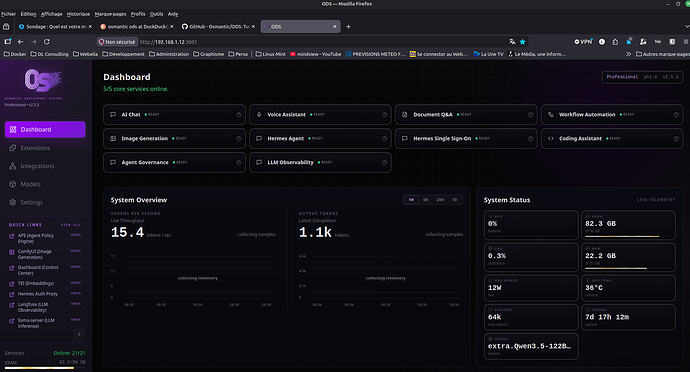
Task: Reload the page with the refresh icon
Action: coord(47,42)
